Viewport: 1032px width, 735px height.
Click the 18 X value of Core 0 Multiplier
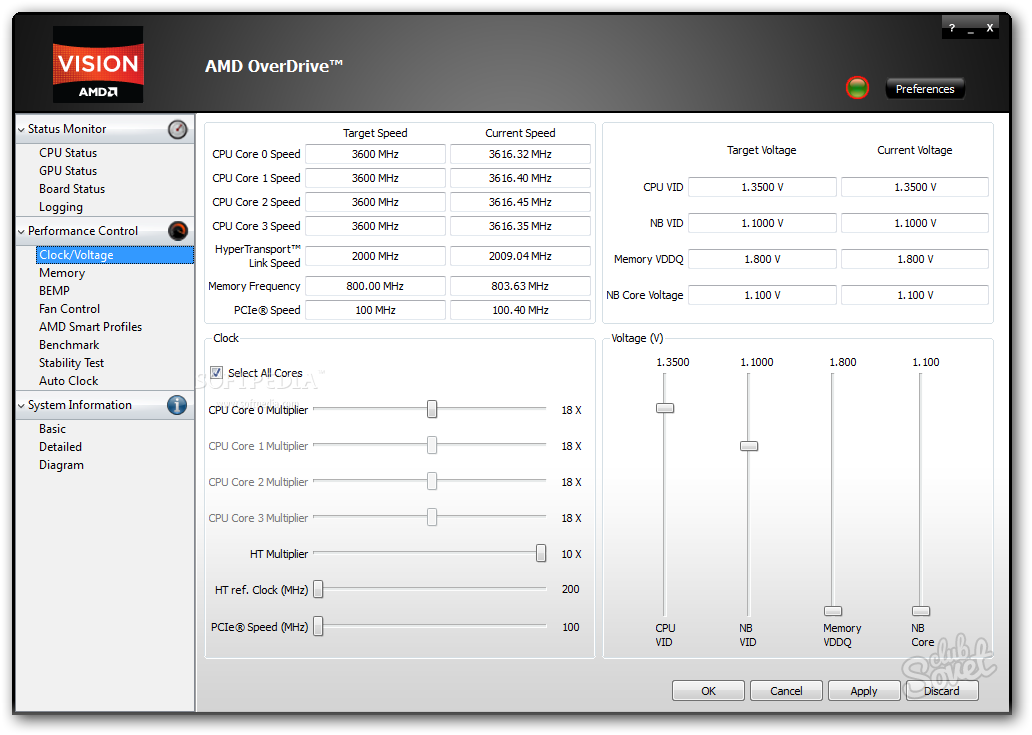tap(571, 410)
